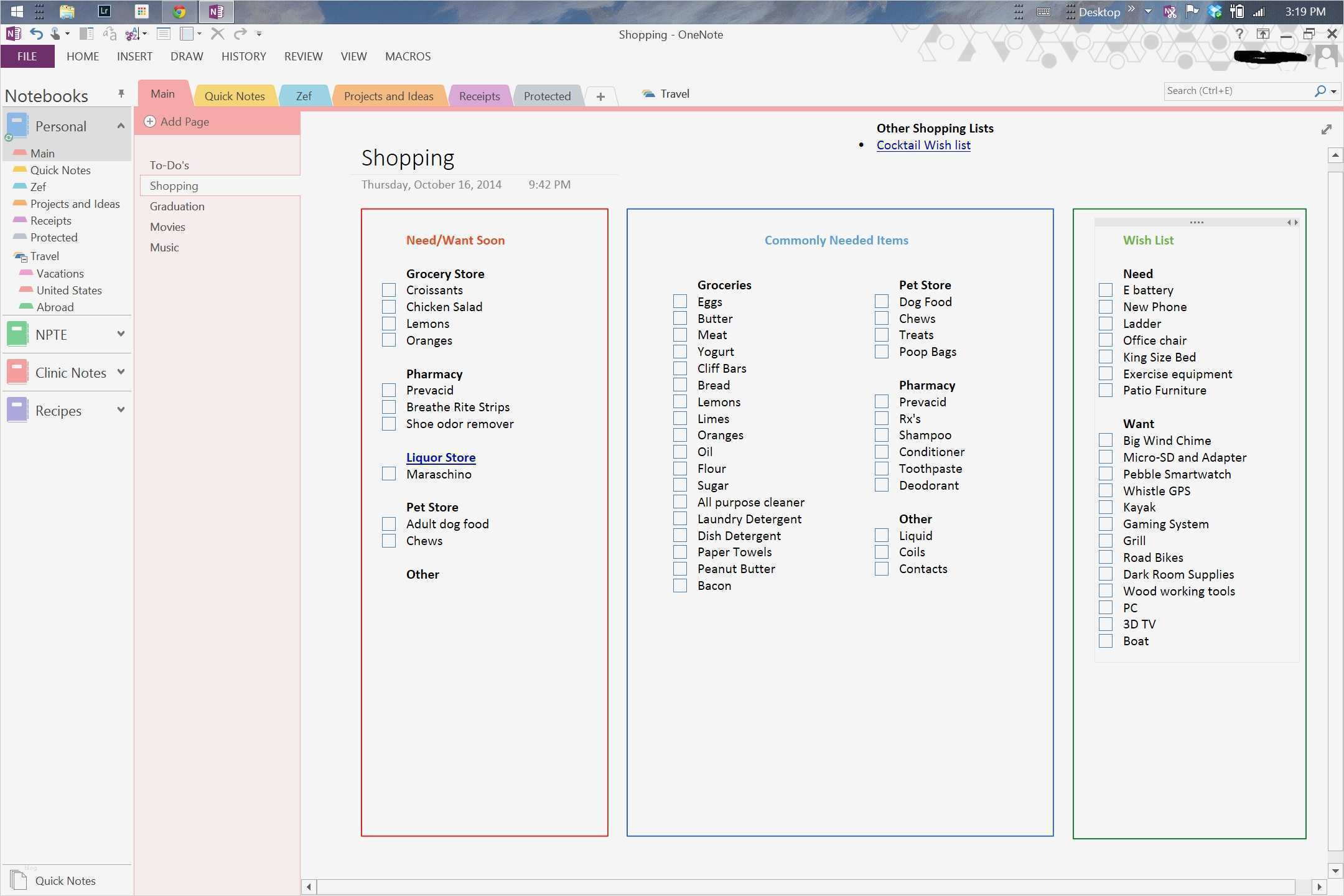Click the full page view expand arrow icon
The image size is (1344, 896).
(1326, 129)
